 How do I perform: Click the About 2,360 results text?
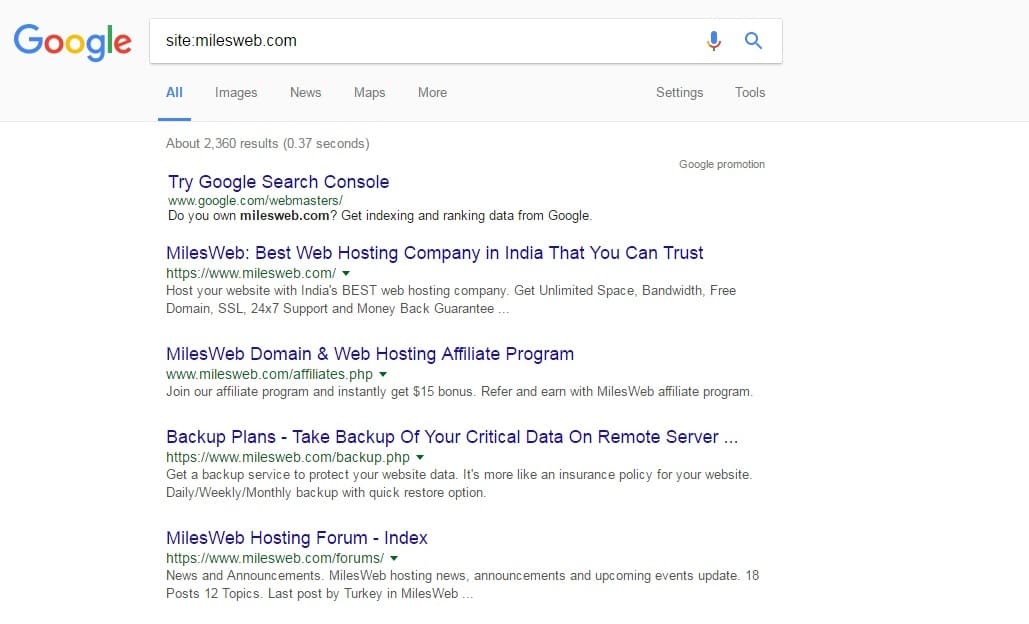pos(267,143)
